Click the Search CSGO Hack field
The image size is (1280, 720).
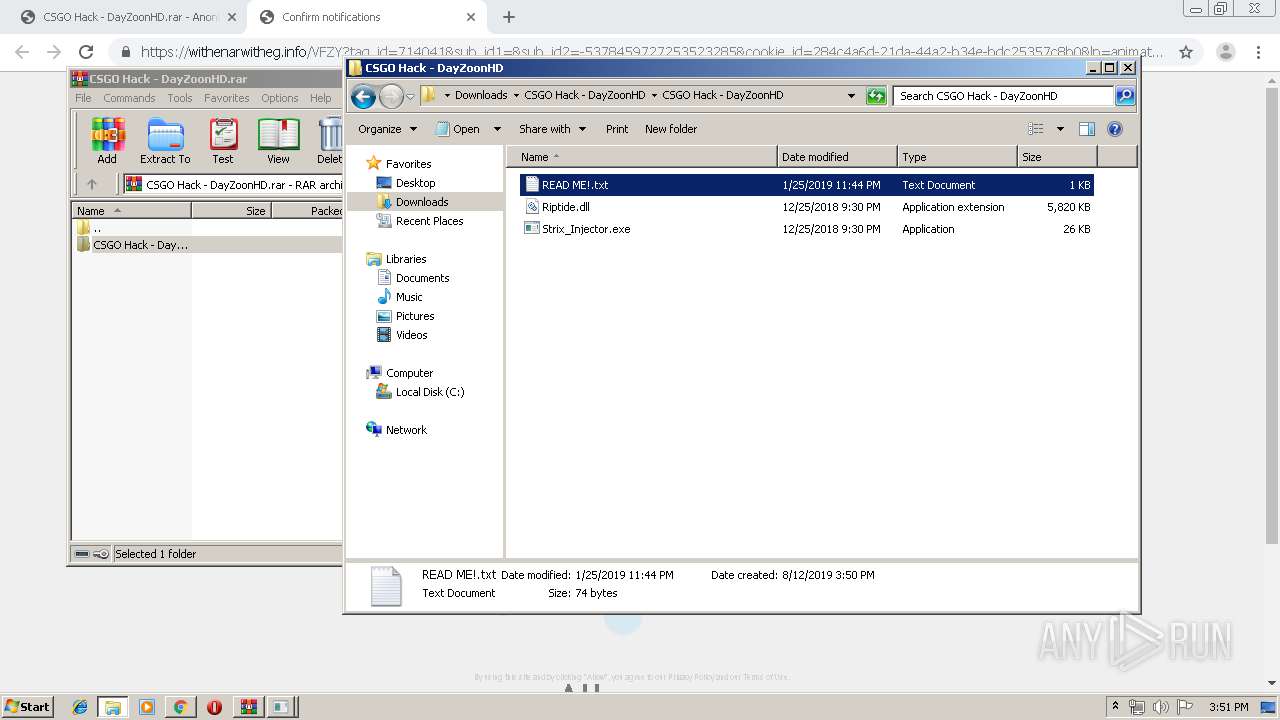click(x=1003, y=96)
